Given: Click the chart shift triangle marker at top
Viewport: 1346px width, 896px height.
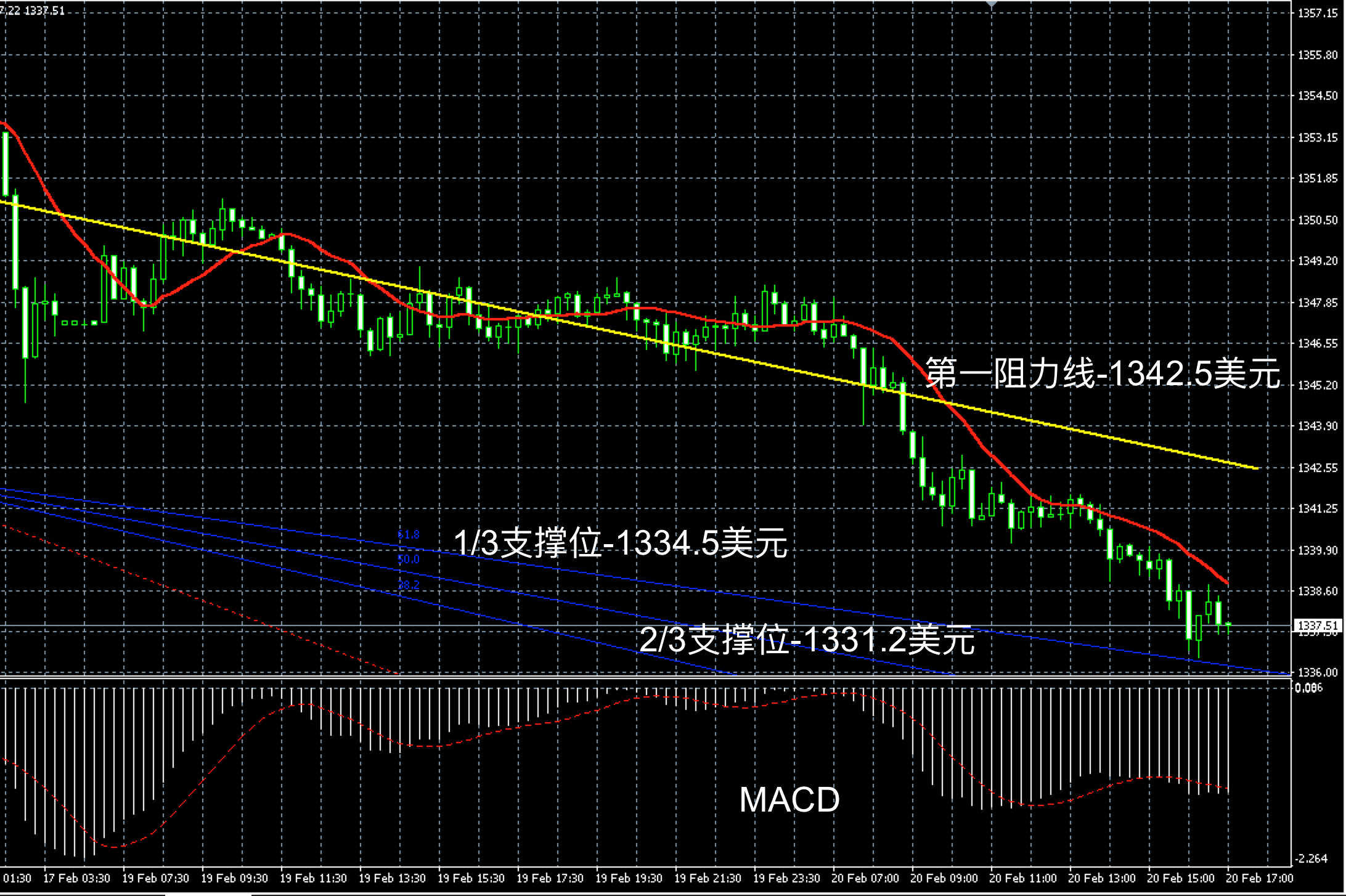Looking at the screenshot, I should coord(992,4).
